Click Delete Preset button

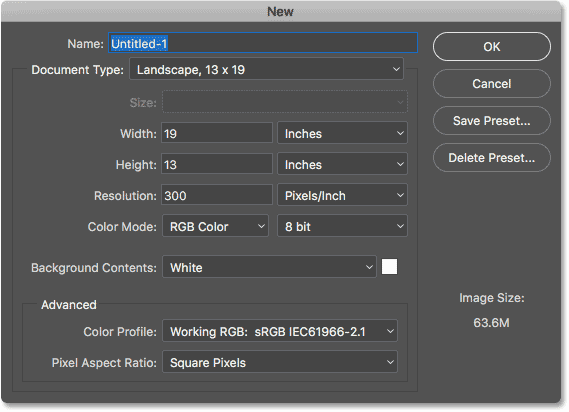491,158
